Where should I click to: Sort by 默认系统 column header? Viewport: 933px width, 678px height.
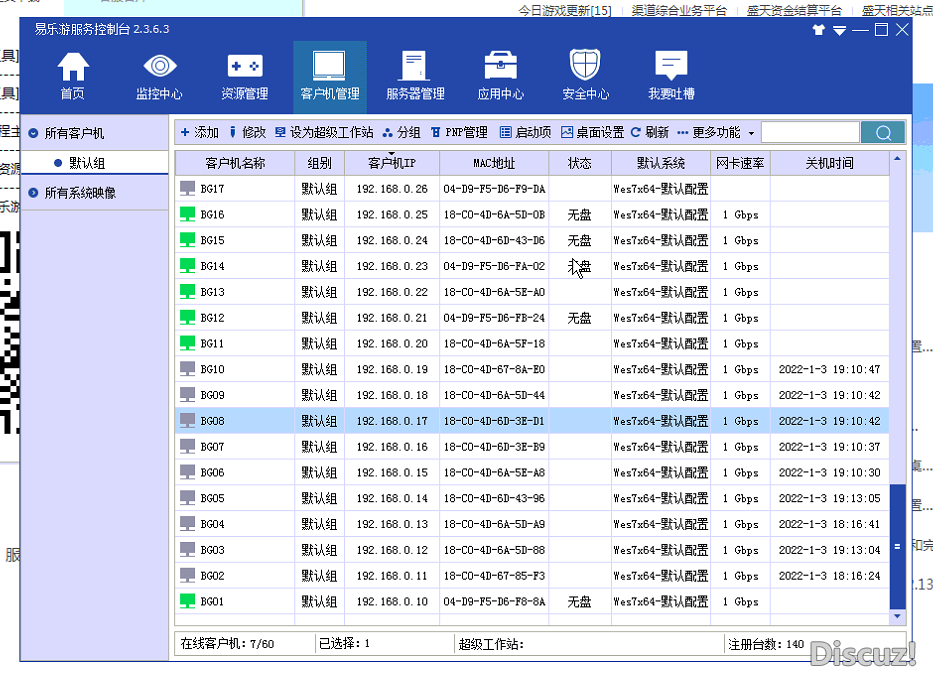click(x=660, y=163)
